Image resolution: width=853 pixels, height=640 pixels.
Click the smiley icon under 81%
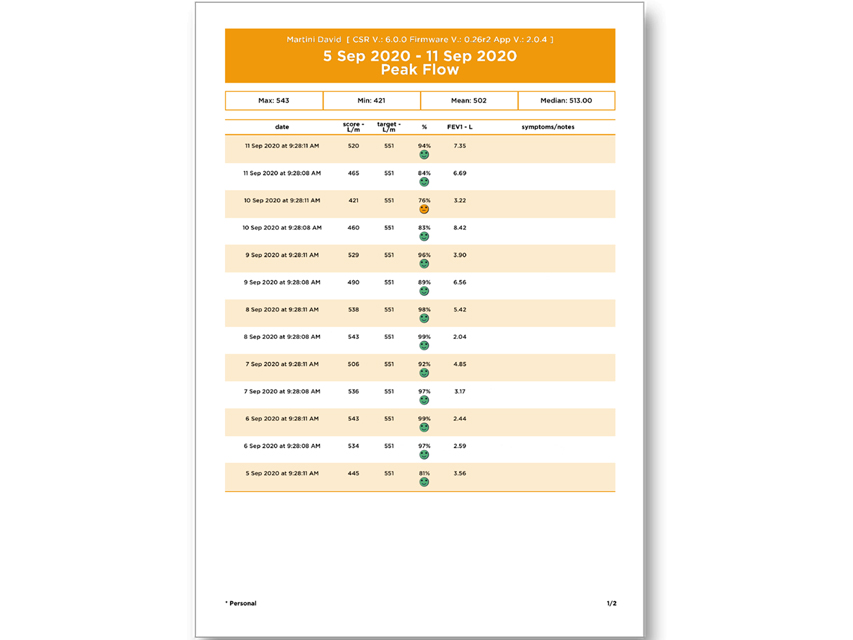424,482
